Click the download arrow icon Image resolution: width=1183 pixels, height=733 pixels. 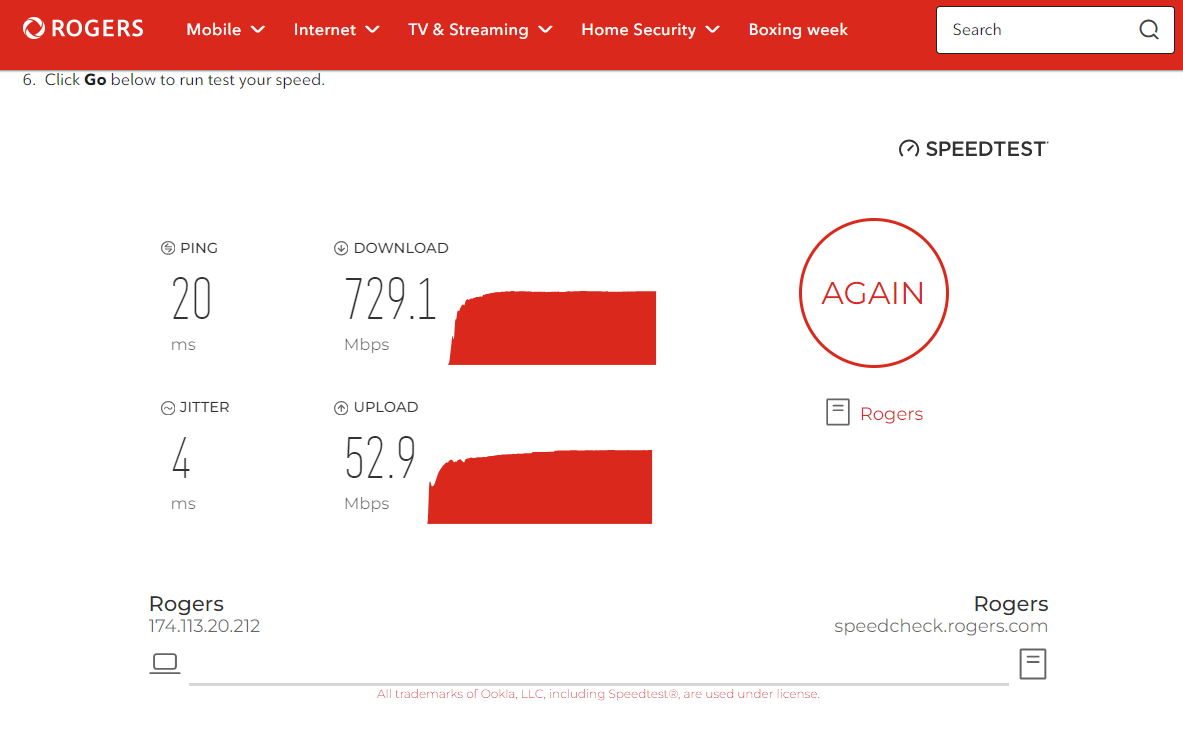point(341,248)
